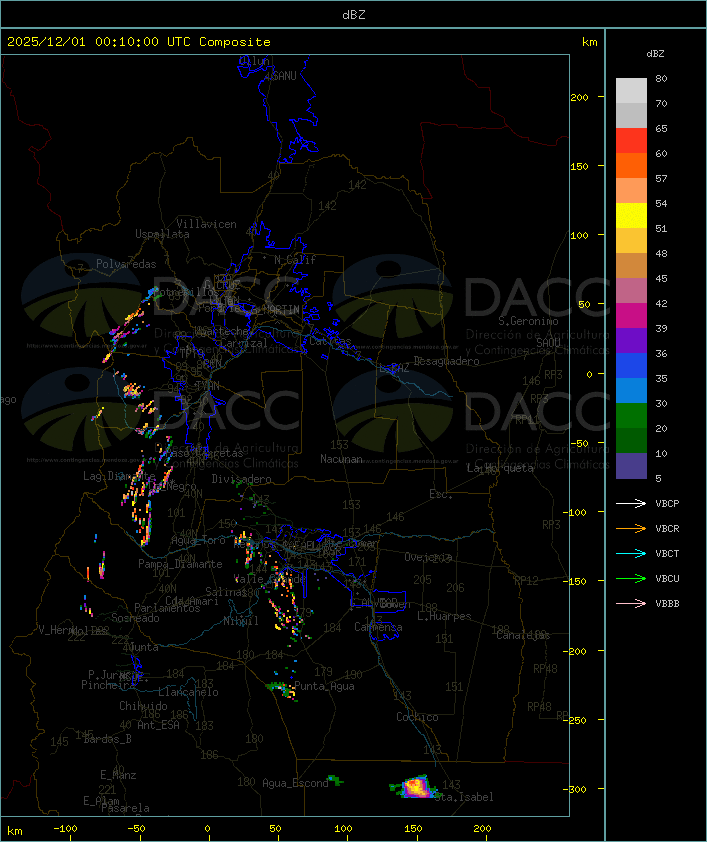Click the green echo beside Agua_Escond
Image resolution: width=707 pixels, height=842 pixels.
(x=335, y=780)
